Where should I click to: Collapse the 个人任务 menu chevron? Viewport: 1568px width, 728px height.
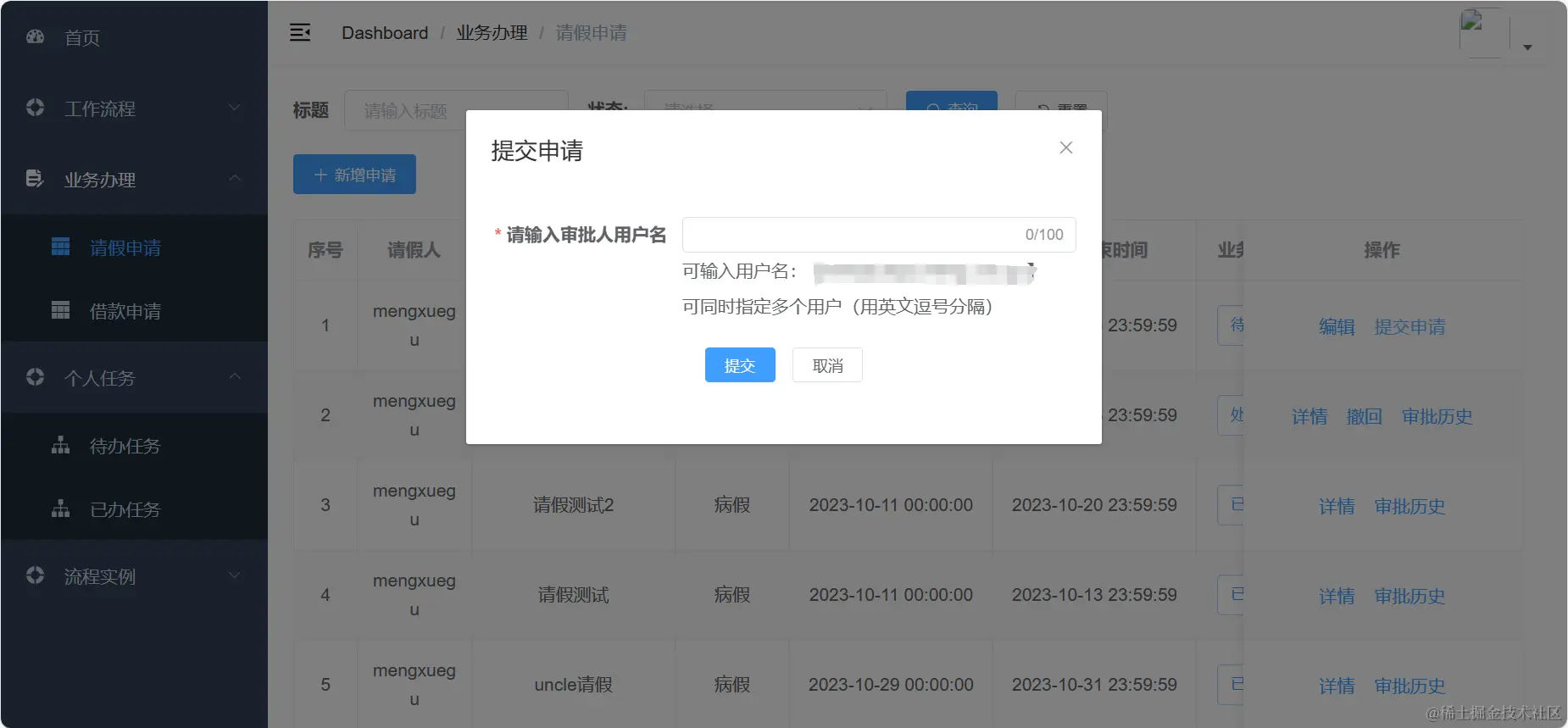click(x=235, y=377)
